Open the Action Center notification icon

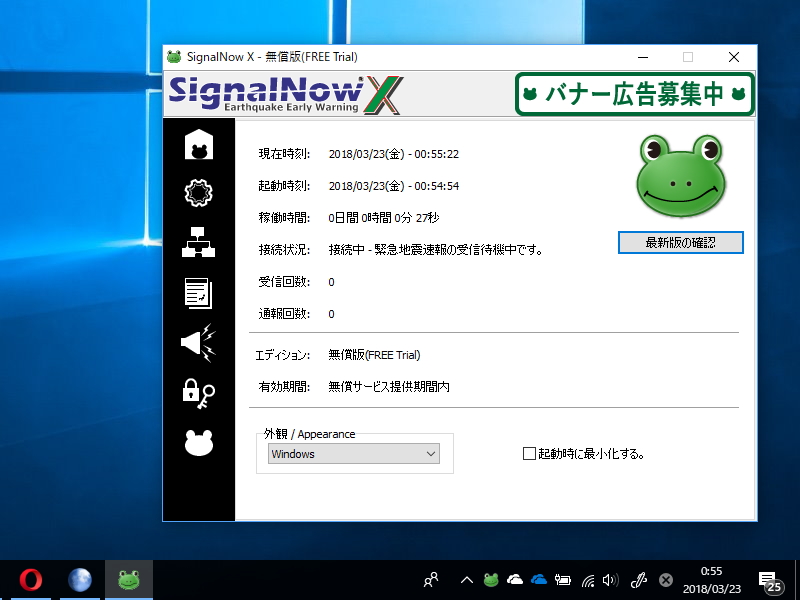click(x=767, y=579)
